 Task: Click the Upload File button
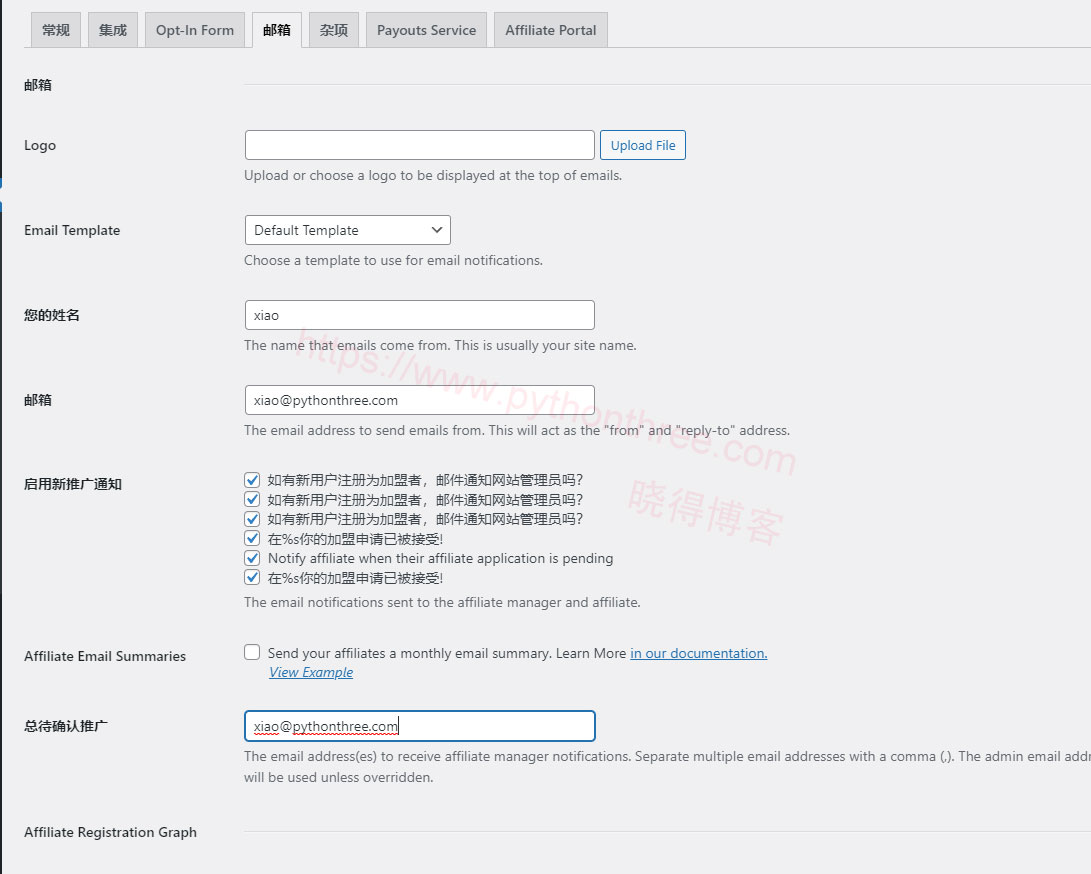pyautogui.click(x=643, y=145)
